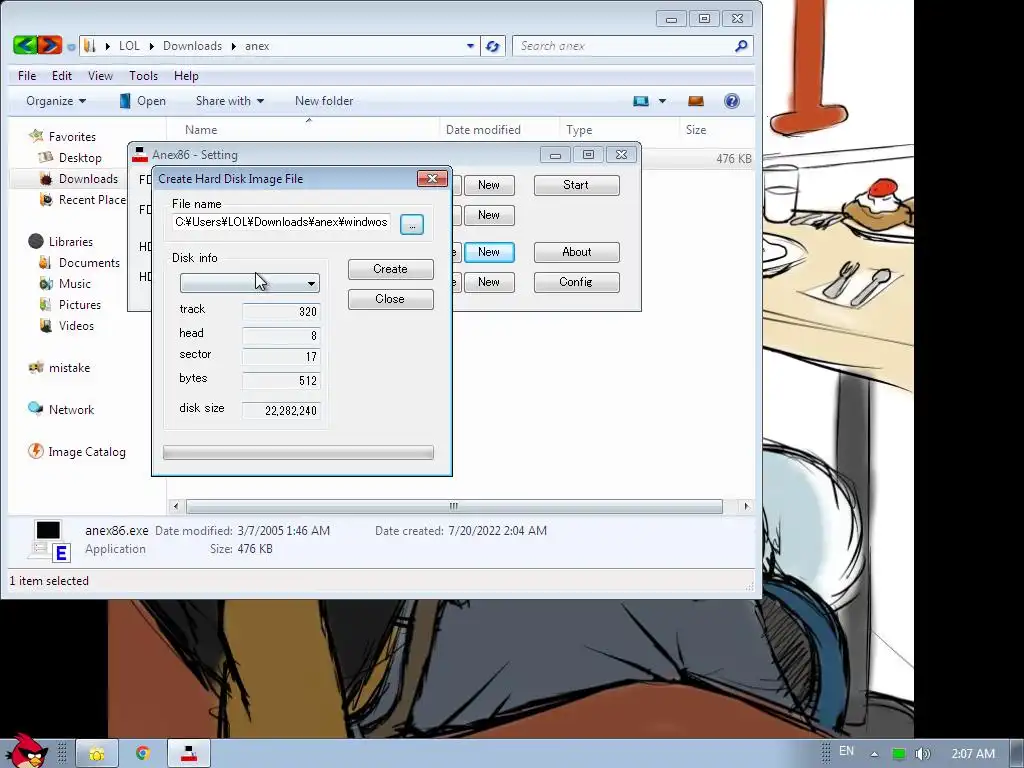1024x768 pixels.
Task: Open the Help menu
Action: tap(186, 76)
